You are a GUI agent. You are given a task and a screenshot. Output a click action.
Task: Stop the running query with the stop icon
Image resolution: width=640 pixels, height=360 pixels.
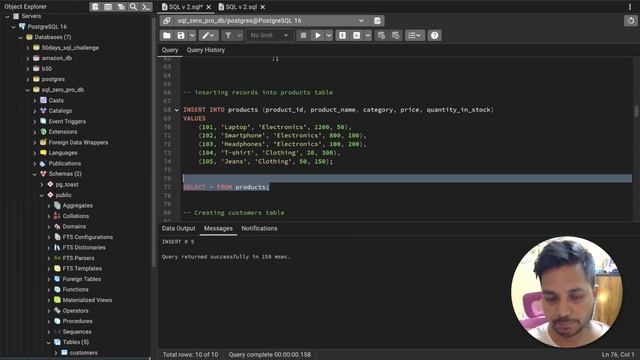(303, 36)
